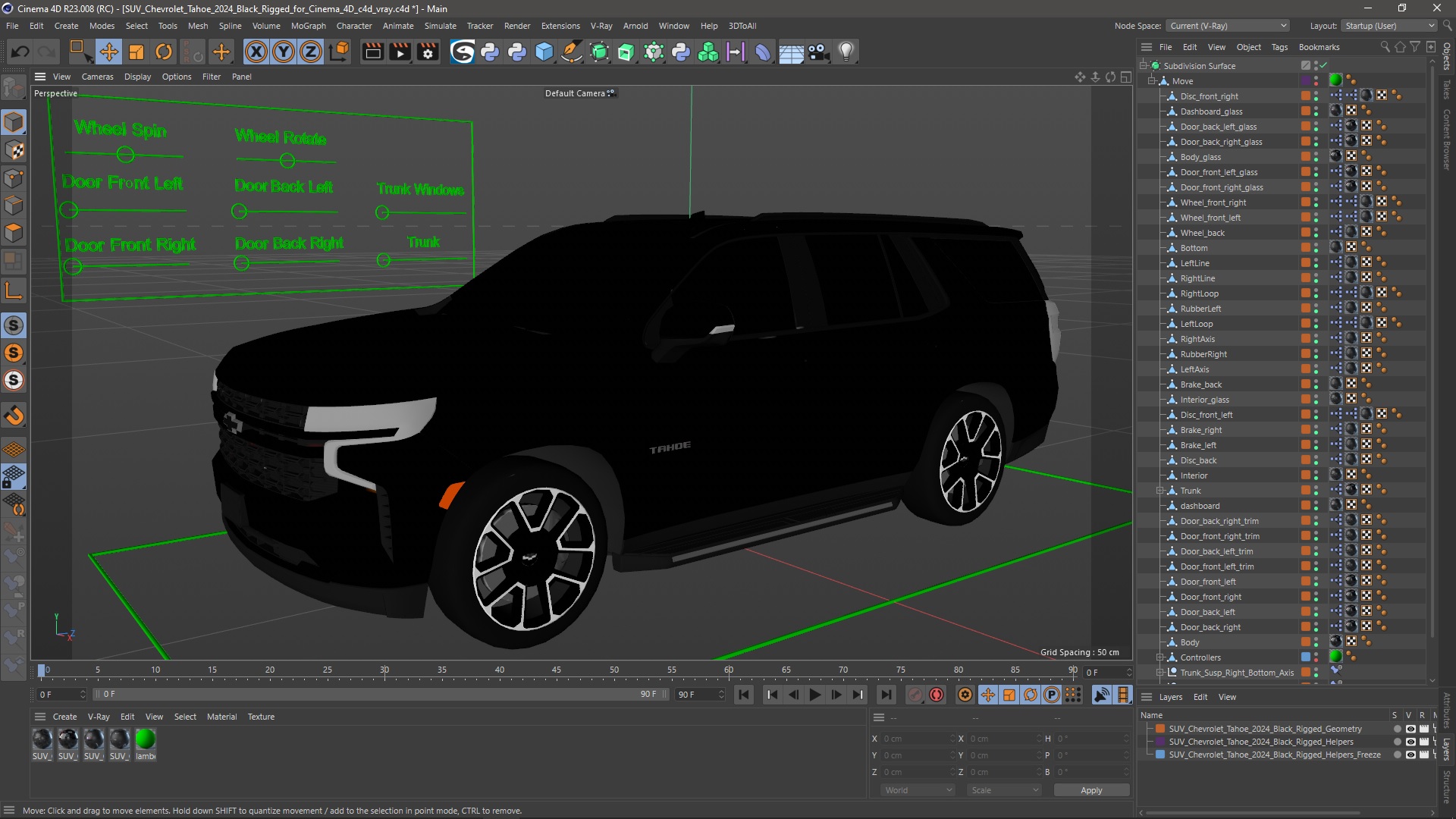Image resolution: width=1456 pixels, height=819 pixels.
Task: Click Make Editable icon in left toolbar
Action: pos(14,89)
